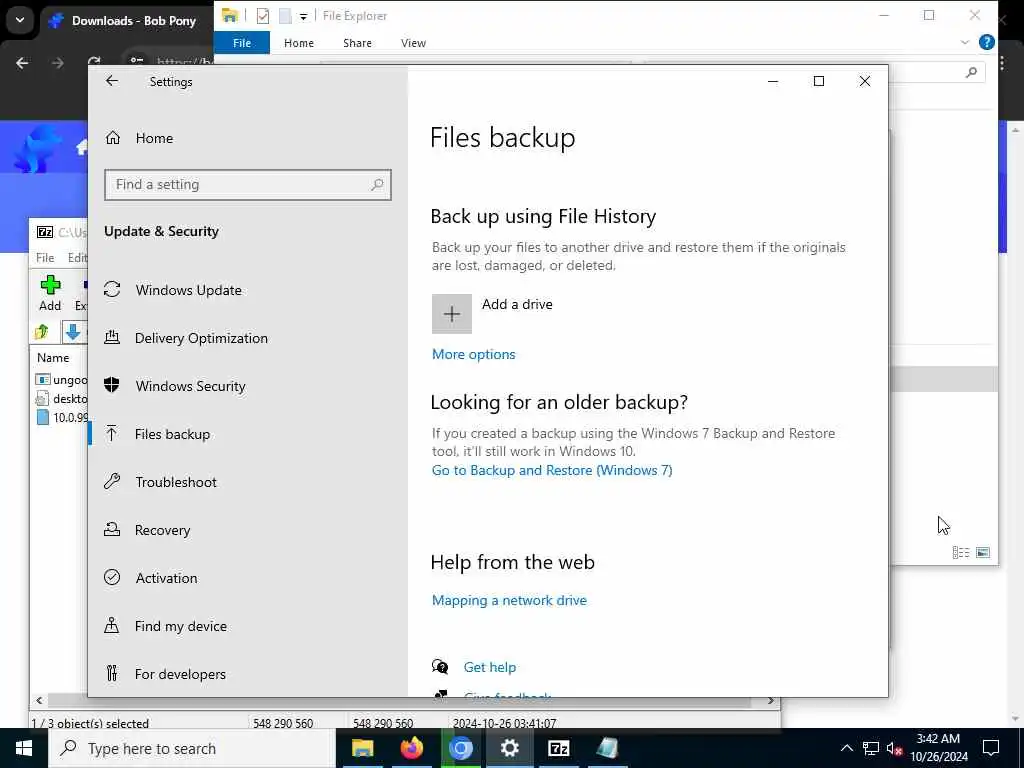Open Firefox from the taskbar
This screenshot has width=1024, height=768.
point(411,748)
